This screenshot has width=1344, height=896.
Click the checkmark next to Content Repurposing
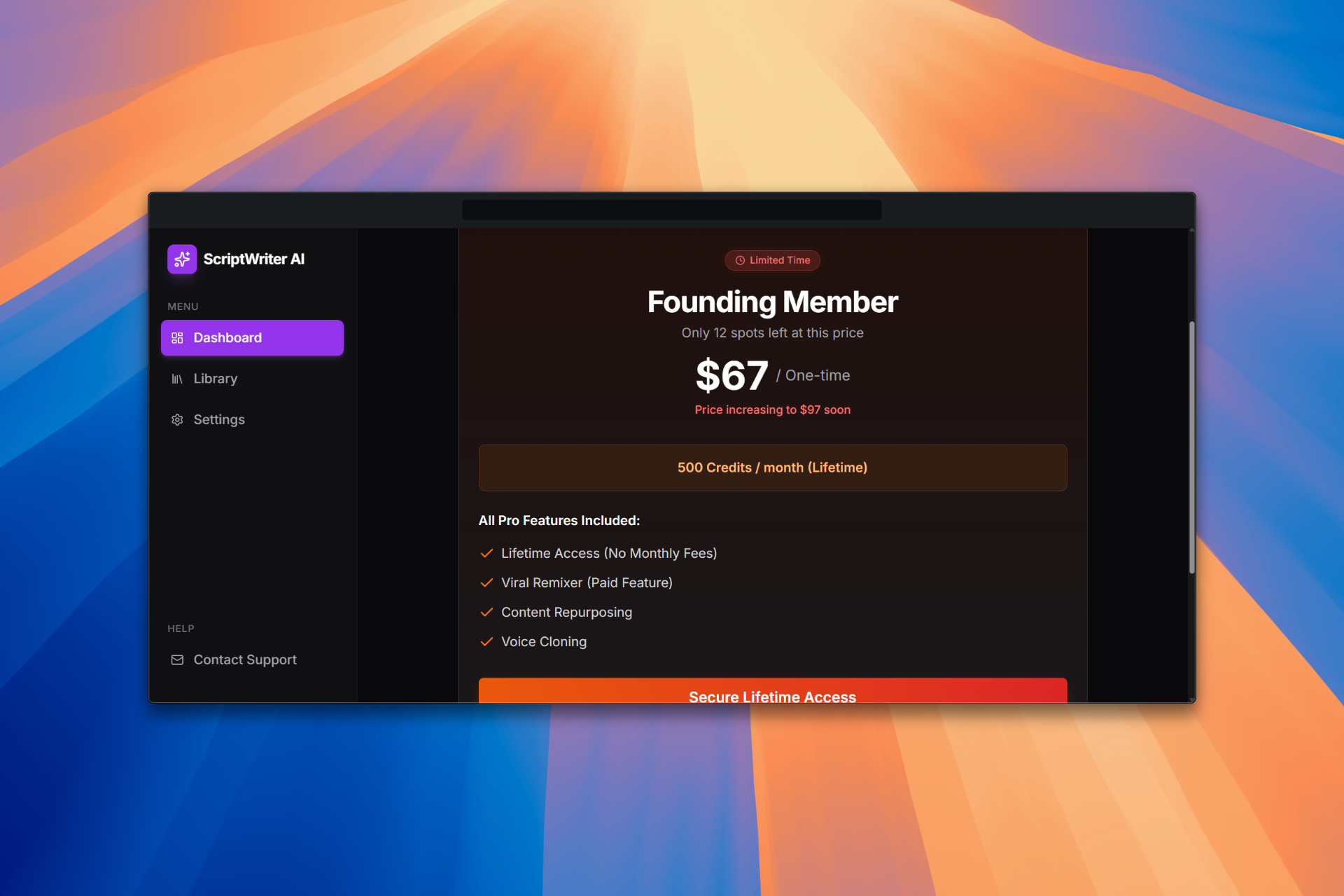coord(486,612)
